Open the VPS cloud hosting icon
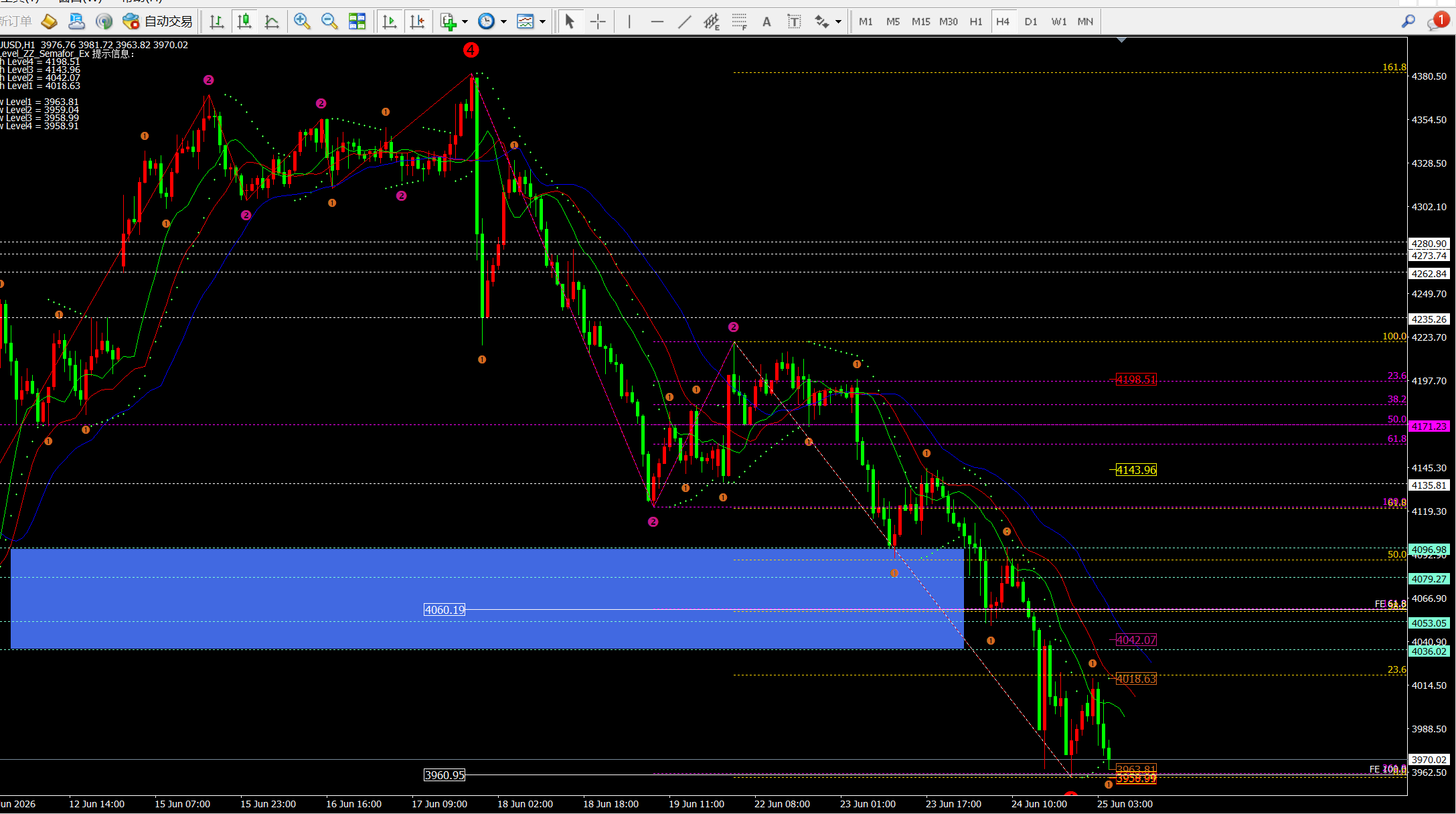This screenshot has height=814, width=1456. pyautogui.click(x=76, y=22)
